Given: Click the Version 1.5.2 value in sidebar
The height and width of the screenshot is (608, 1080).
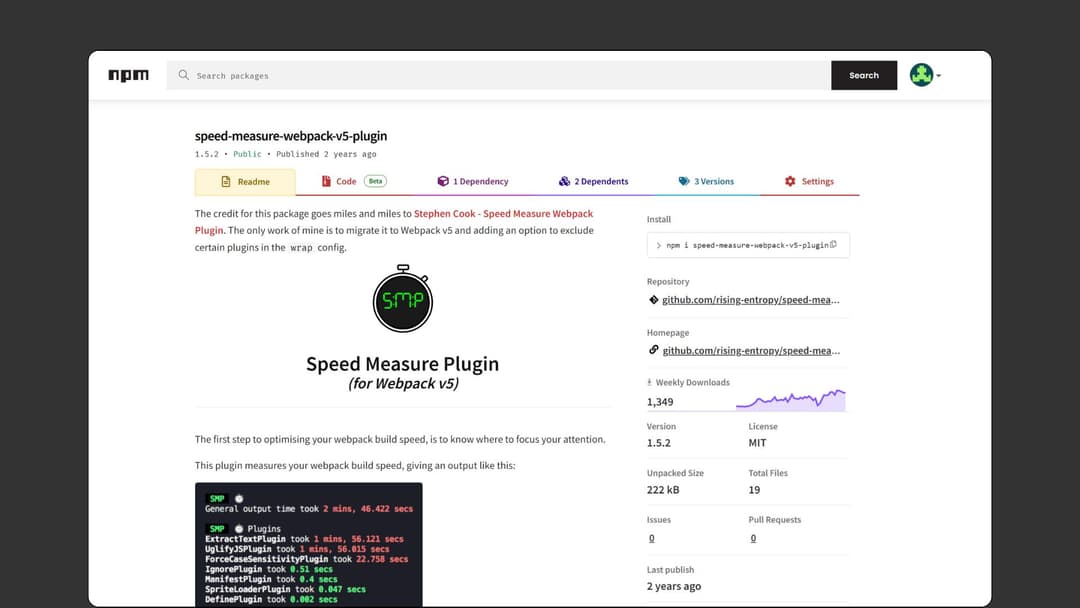Looking at the screenshot, I should [658, 443].
